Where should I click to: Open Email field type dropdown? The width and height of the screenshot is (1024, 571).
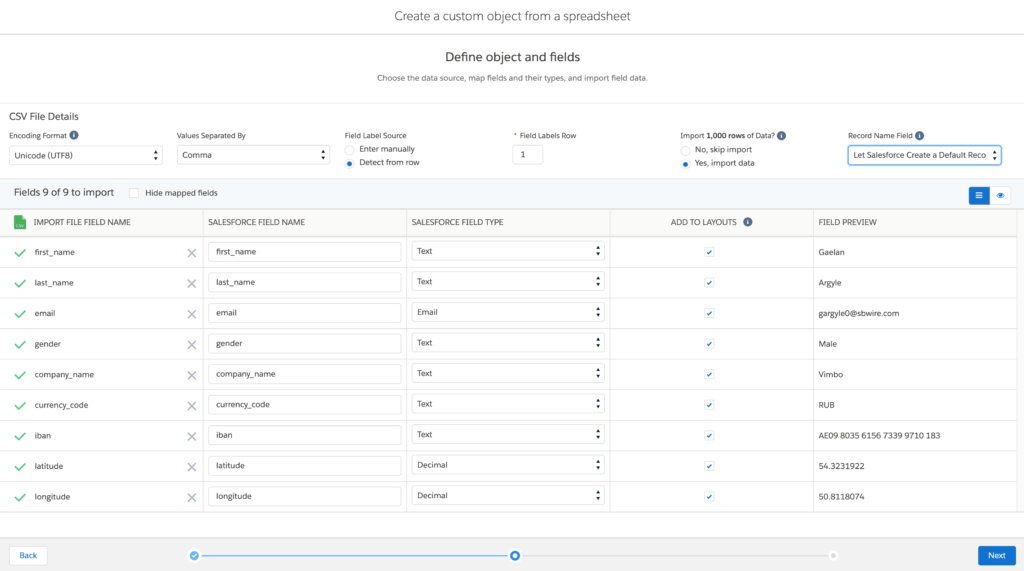pos(507,312)
